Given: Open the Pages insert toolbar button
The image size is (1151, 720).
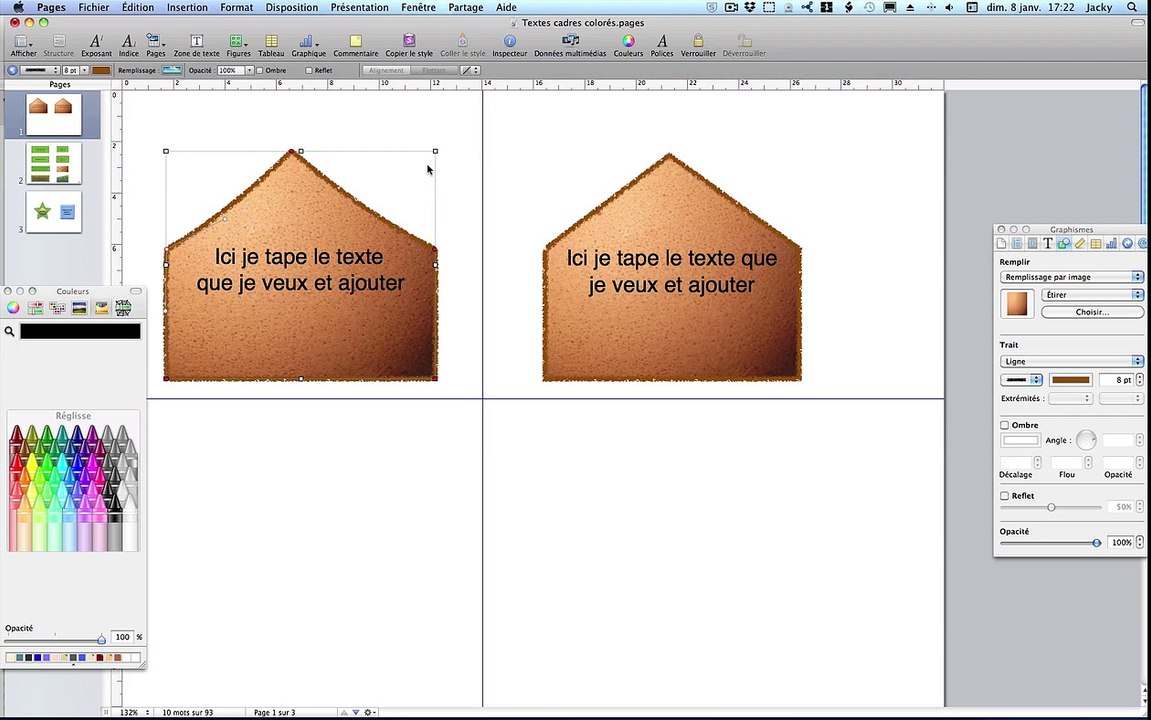Looking at the screenshot, I should tap(156, 46).
